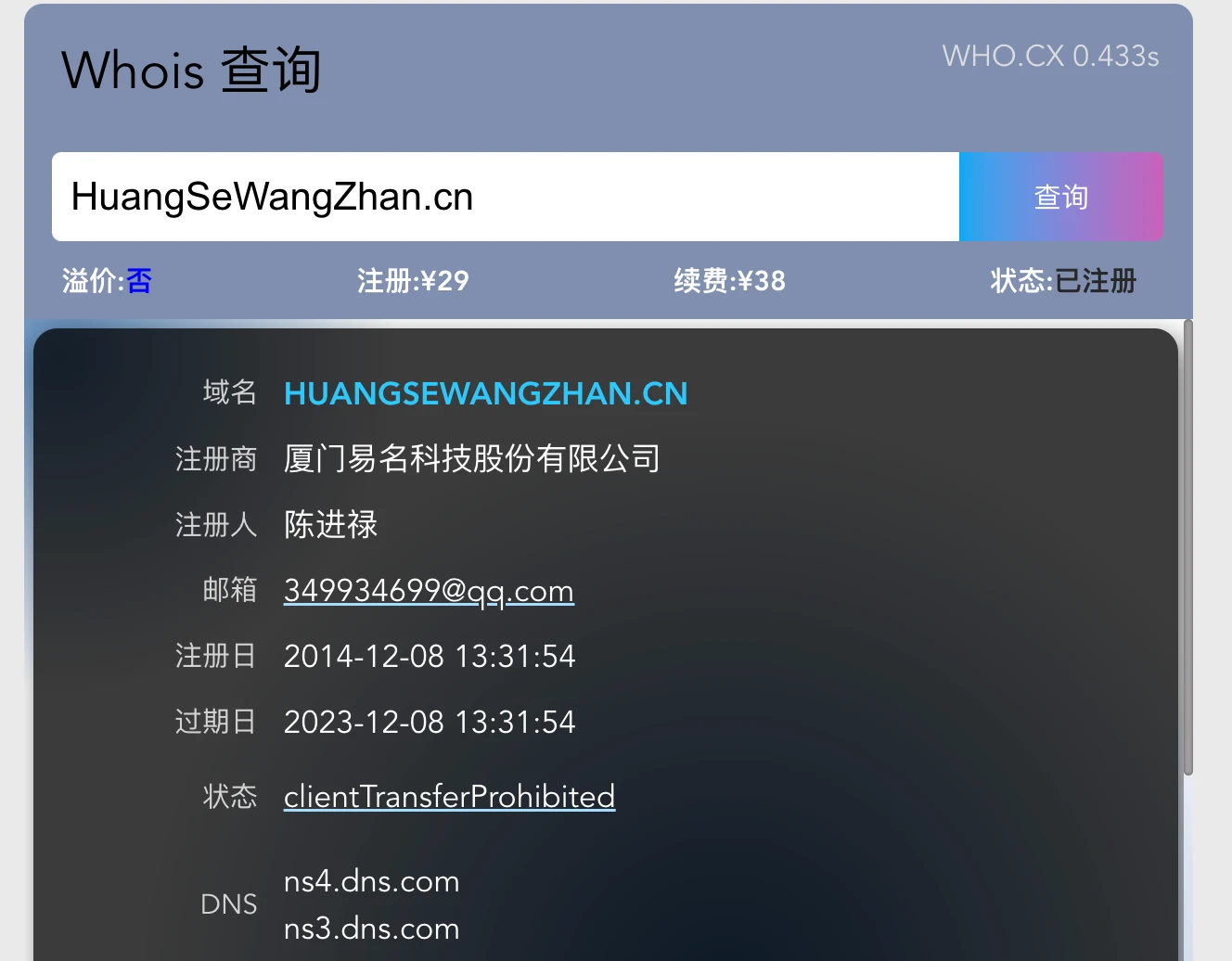Click the 注册:¥29 price label
This screenshot has width=1232, height=961.
413,281
